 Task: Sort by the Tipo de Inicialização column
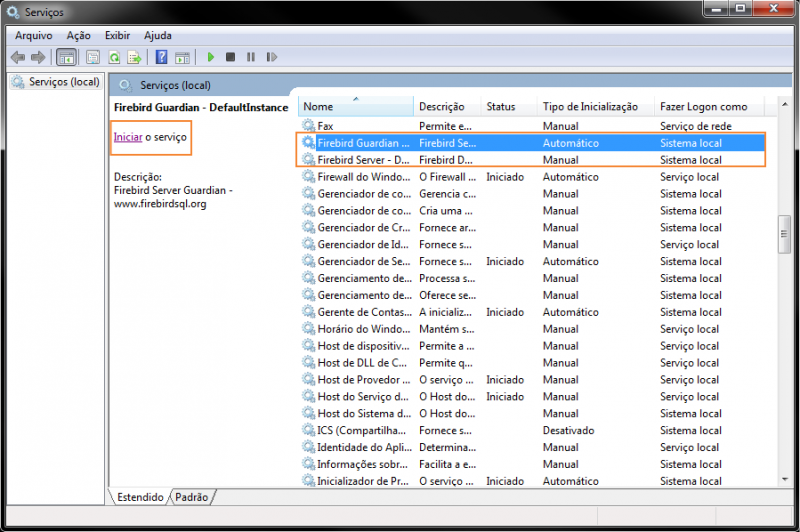tap(590, 106)
